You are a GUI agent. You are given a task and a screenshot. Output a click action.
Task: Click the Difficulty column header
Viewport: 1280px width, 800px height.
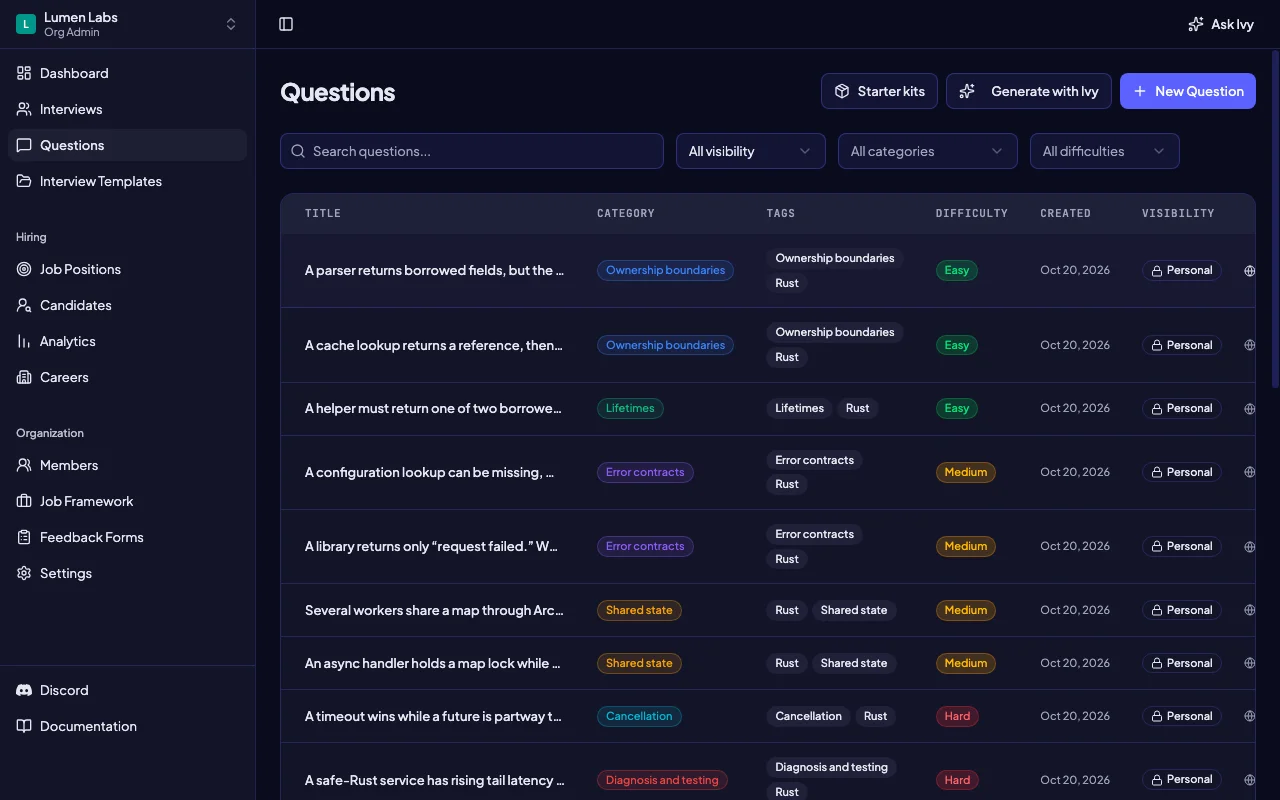[x=972, y=213]
